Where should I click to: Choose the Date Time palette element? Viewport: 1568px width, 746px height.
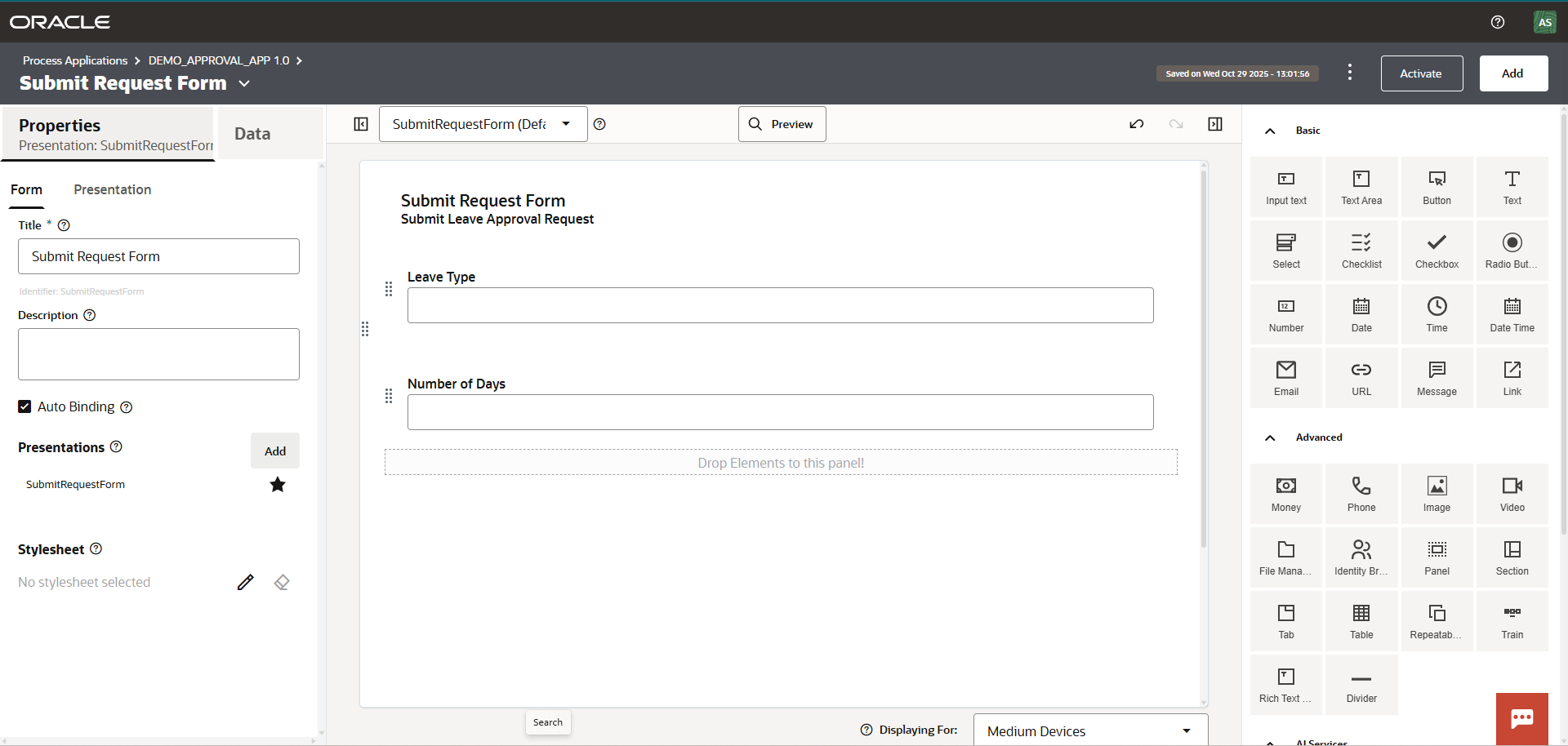click(x=1512, y=314)
